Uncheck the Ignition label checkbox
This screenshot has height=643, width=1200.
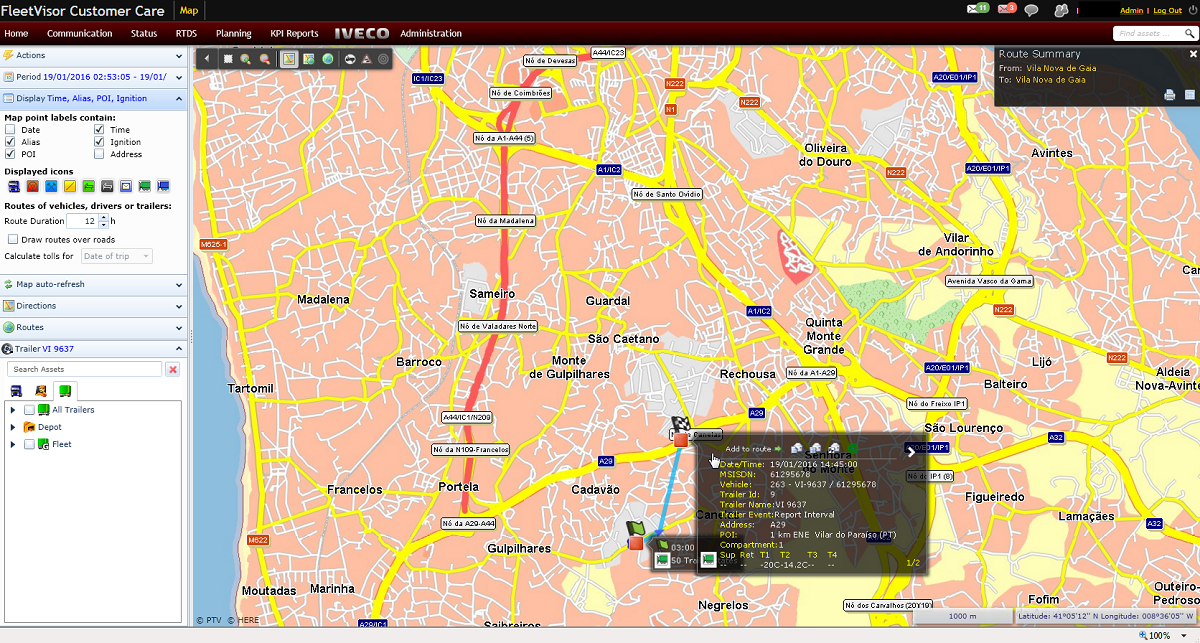click(x=100, y=142)
